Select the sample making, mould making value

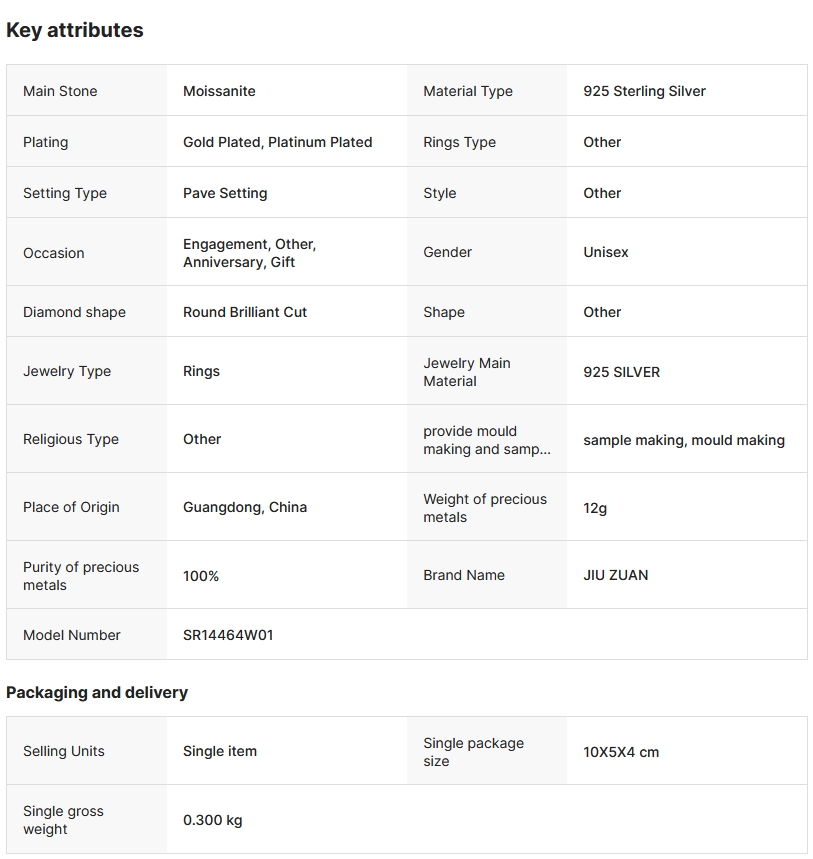684,440
